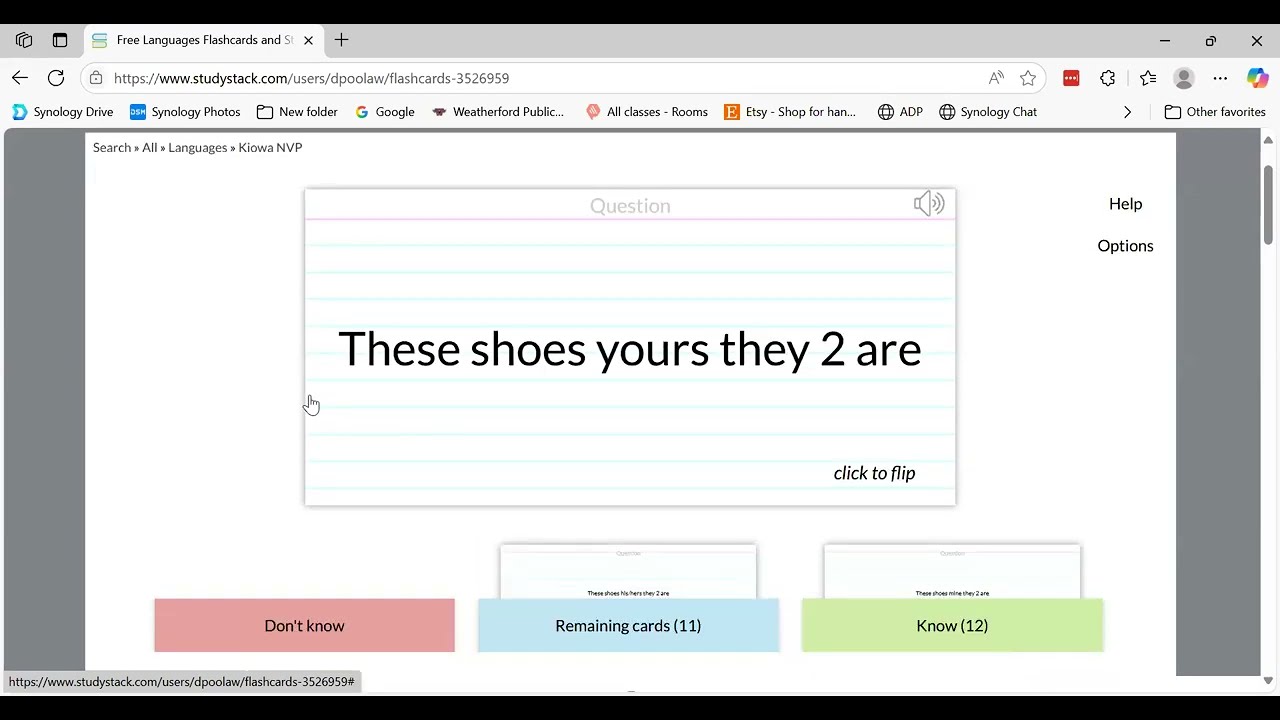Open browser Settings and more menu

1220,78
